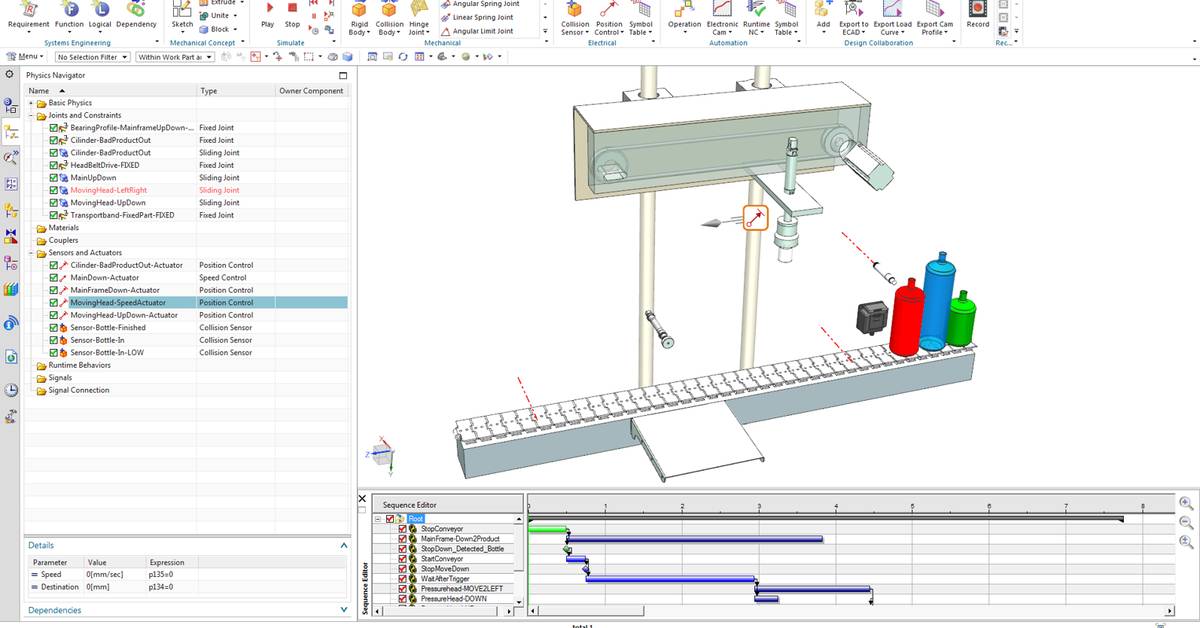The image size is (1200, 628).
Task: Click the timeline zoom magnifier control
Action: pos(1186,504)
